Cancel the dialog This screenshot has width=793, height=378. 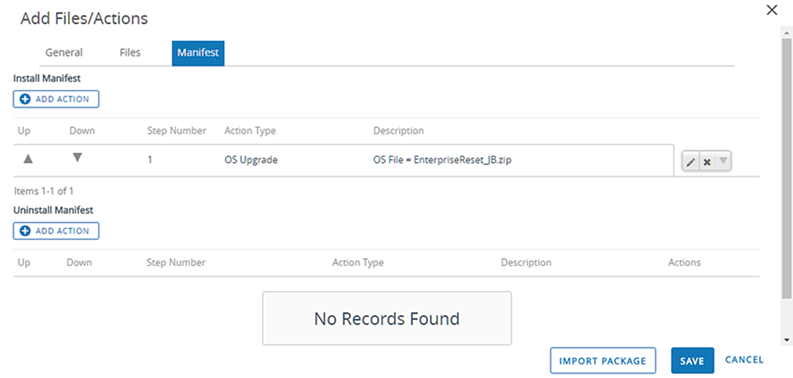[744, 360]
